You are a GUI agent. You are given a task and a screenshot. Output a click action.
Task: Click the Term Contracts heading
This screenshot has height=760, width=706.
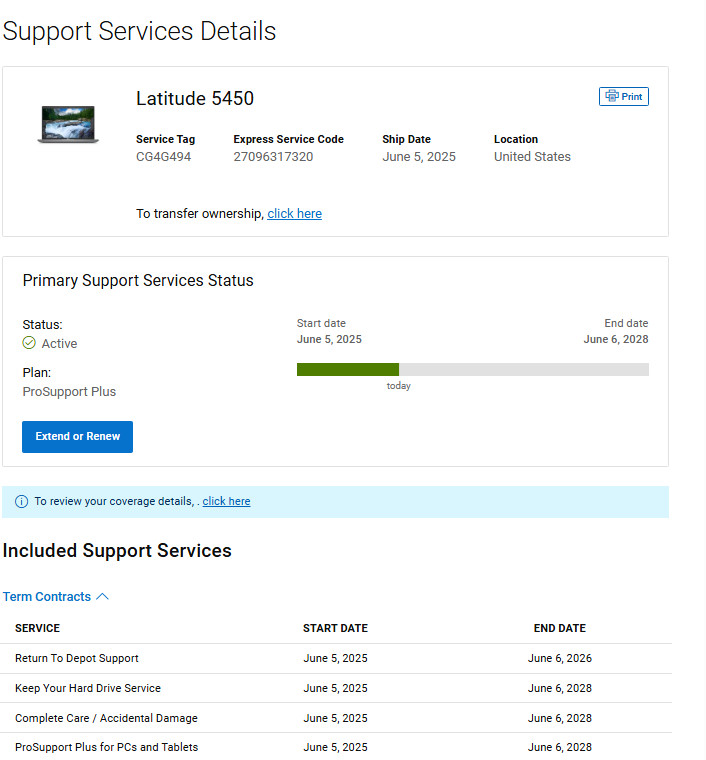(x=47, y=596)
